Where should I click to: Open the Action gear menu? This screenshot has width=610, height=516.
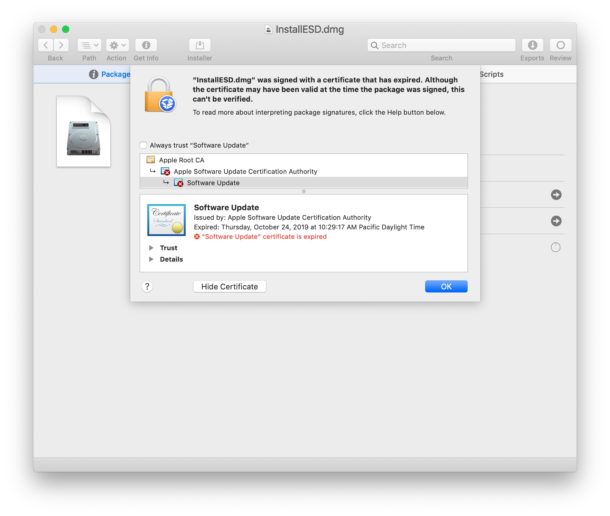tap(117, 45)
